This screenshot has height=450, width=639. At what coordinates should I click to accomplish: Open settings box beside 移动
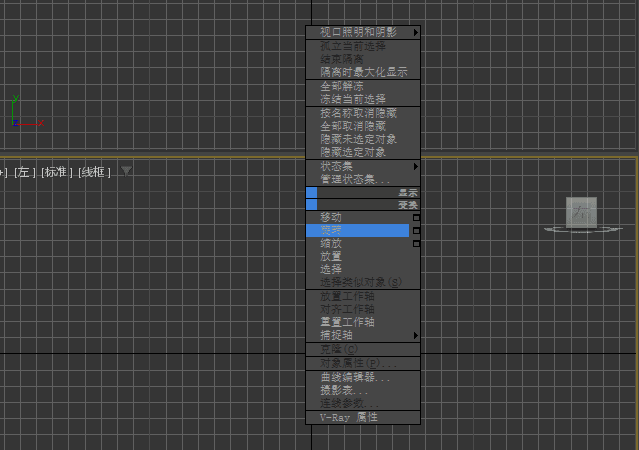point(416,218)
